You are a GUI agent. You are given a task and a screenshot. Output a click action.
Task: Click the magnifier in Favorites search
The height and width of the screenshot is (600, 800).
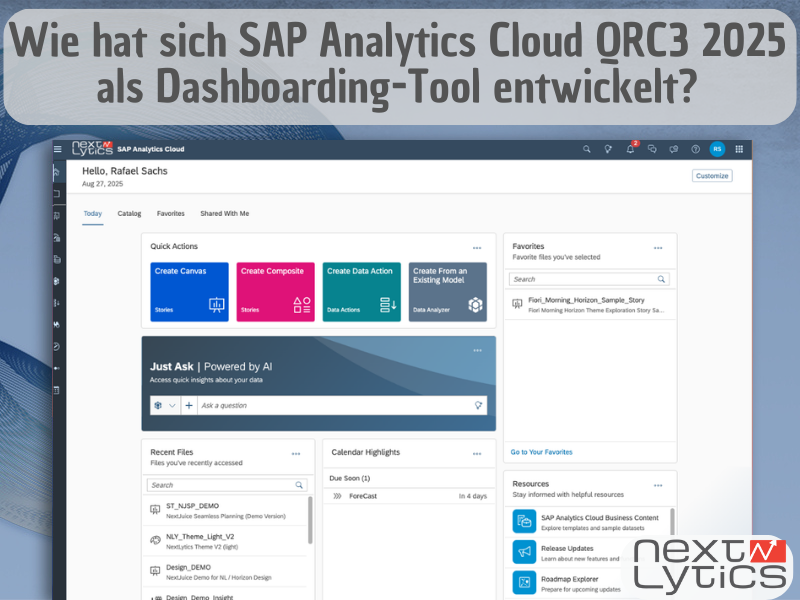click(661, 279)
